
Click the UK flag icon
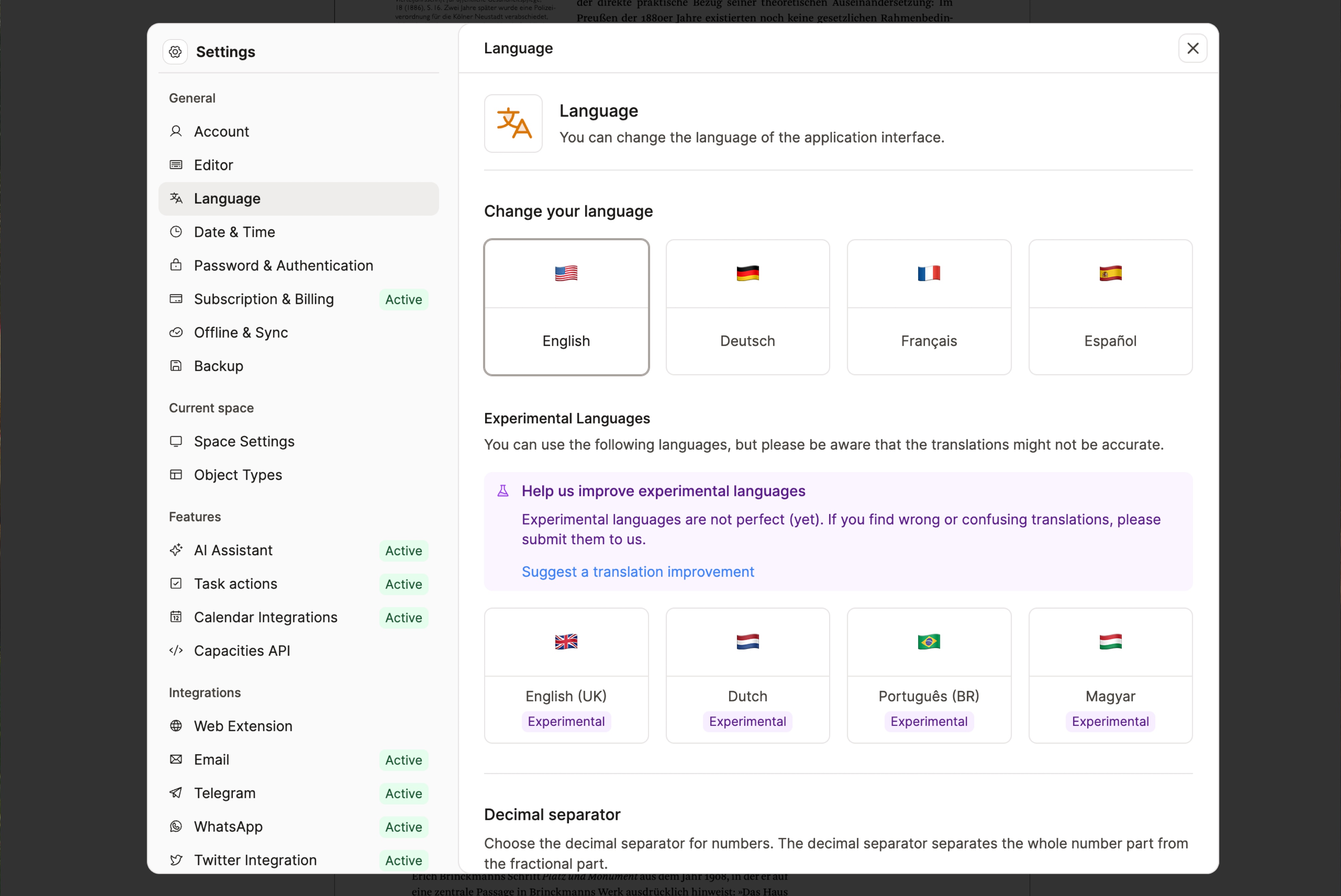[566, 642]
